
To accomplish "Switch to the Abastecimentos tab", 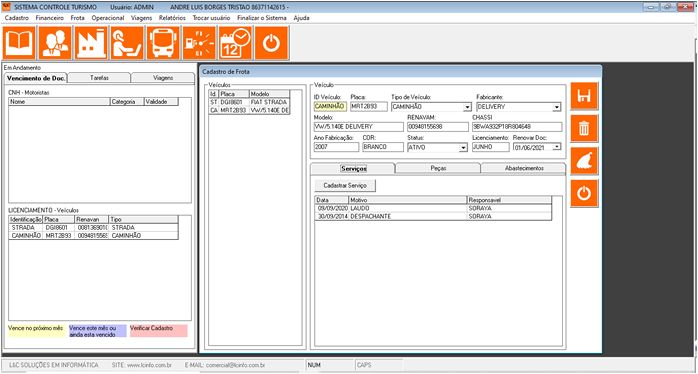I will 524,169.
